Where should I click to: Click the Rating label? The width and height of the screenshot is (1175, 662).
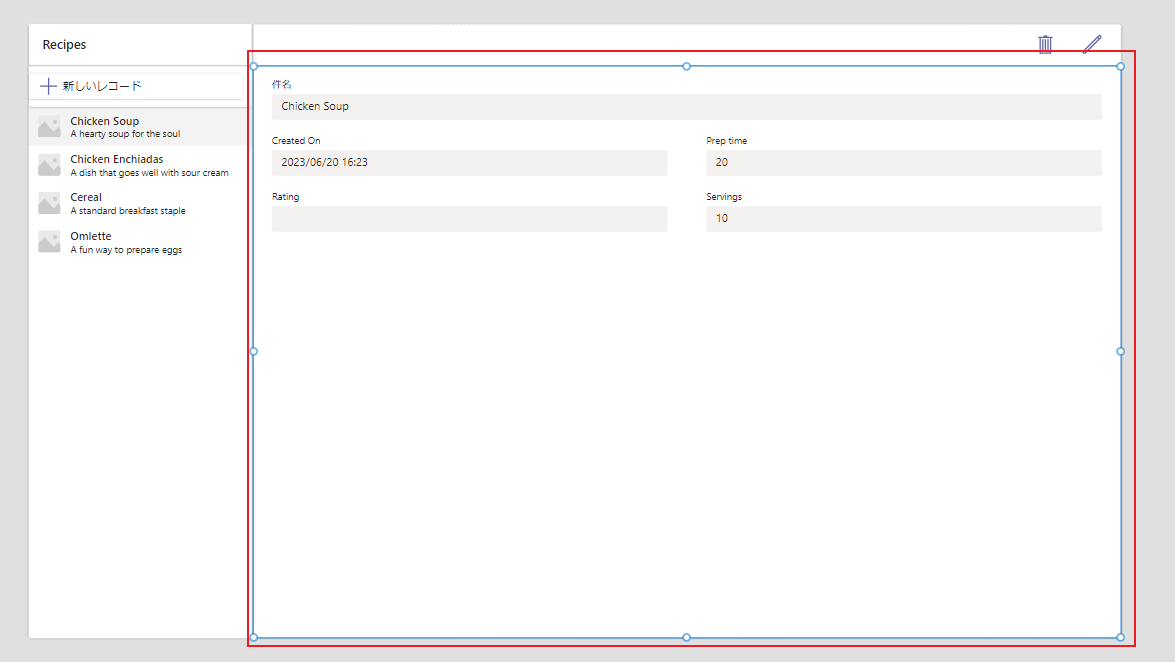click(286, 197)
